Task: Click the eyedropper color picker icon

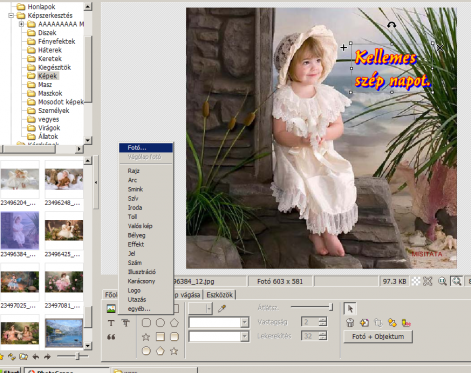Action: point(222,309)
